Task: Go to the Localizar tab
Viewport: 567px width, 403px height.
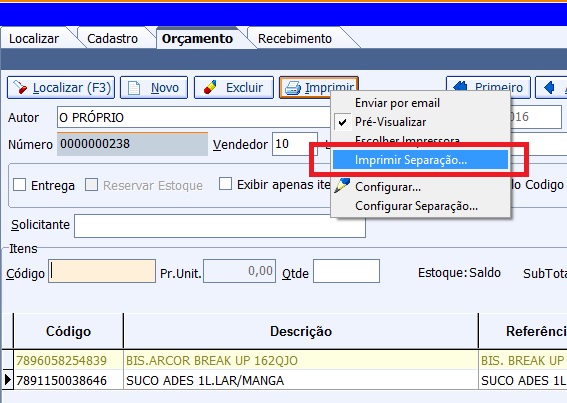Action: [34, 38]
